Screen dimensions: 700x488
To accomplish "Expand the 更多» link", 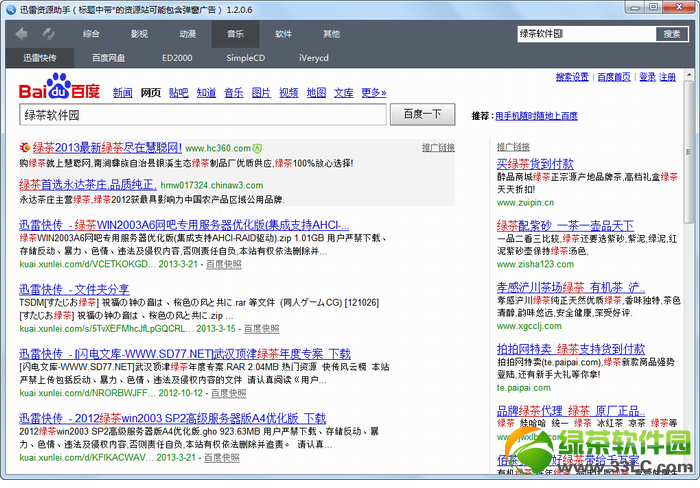I will point(374,92).
